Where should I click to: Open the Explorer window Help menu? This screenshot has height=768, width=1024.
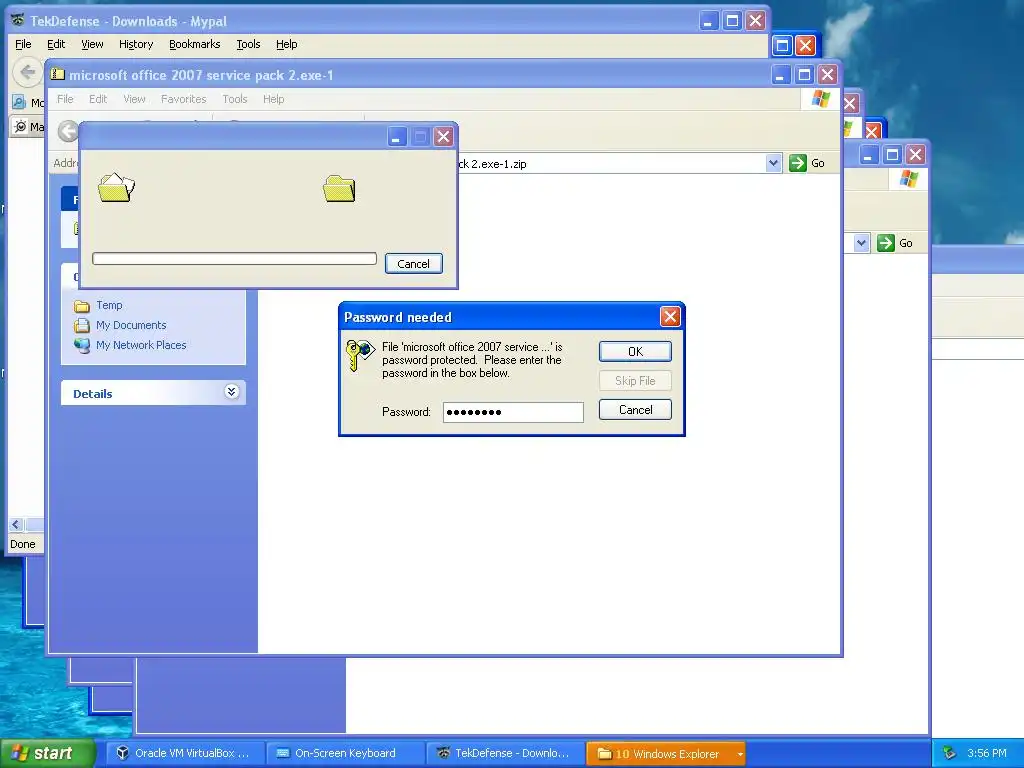point(274,99)
